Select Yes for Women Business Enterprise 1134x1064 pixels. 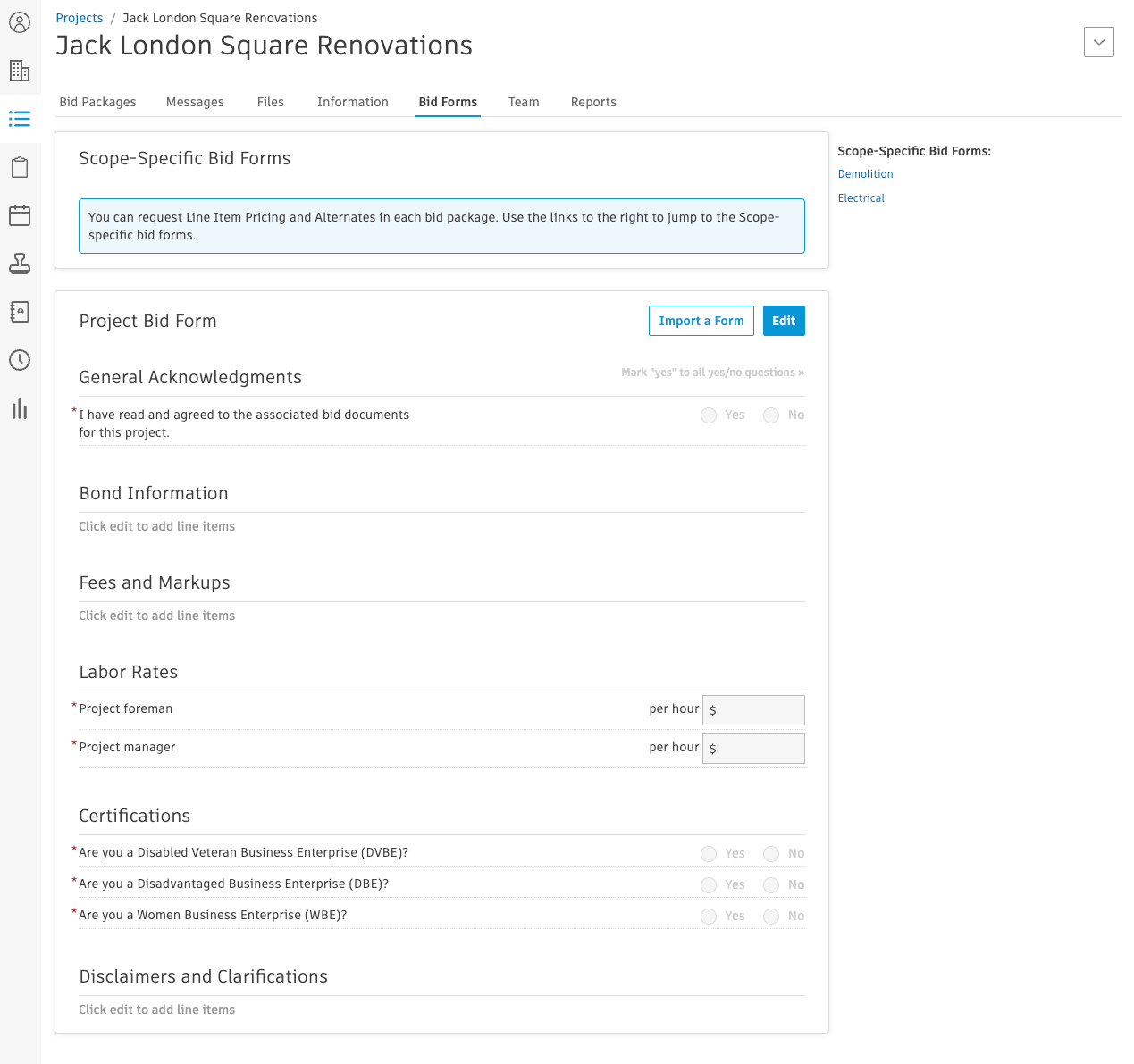pyautogui.click(x=709, y=917)
